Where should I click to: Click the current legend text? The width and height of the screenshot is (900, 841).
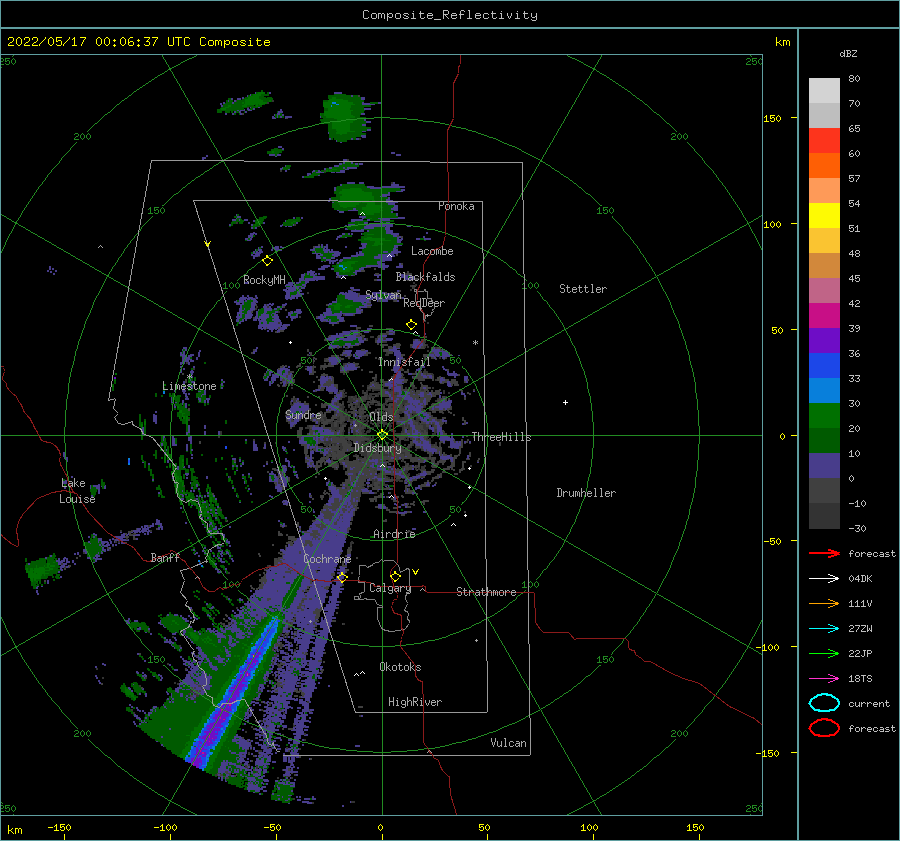click(869, 704)
